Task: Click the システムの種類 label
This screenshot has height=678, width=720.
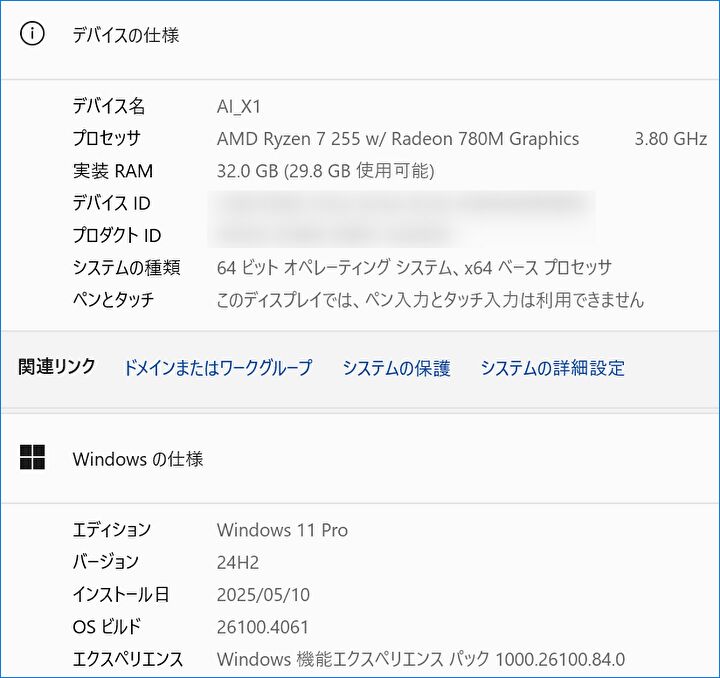Action: pos(127,267)
